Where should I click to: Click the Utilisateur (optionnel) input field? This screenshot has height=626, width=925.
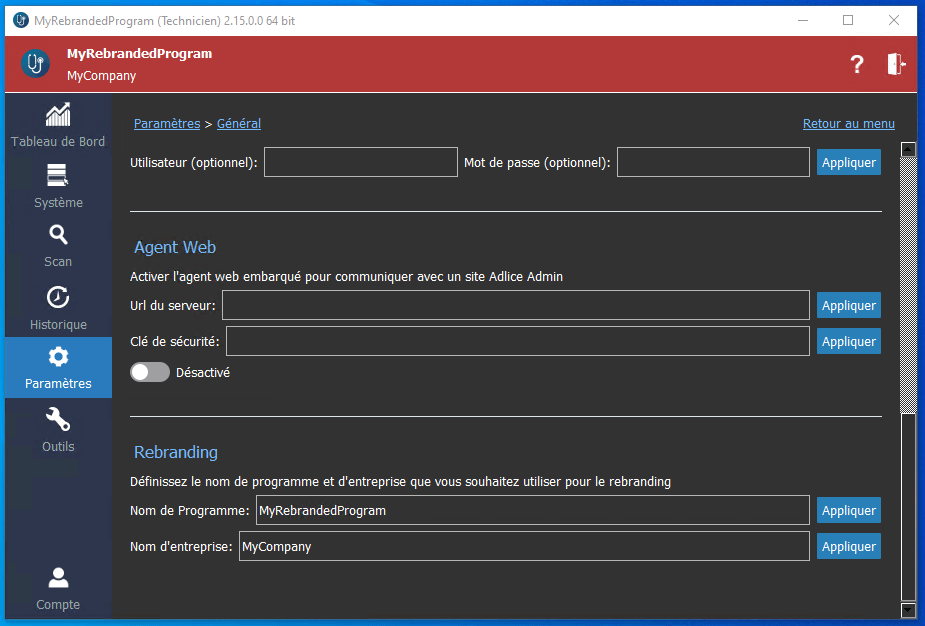click(360, 162)
